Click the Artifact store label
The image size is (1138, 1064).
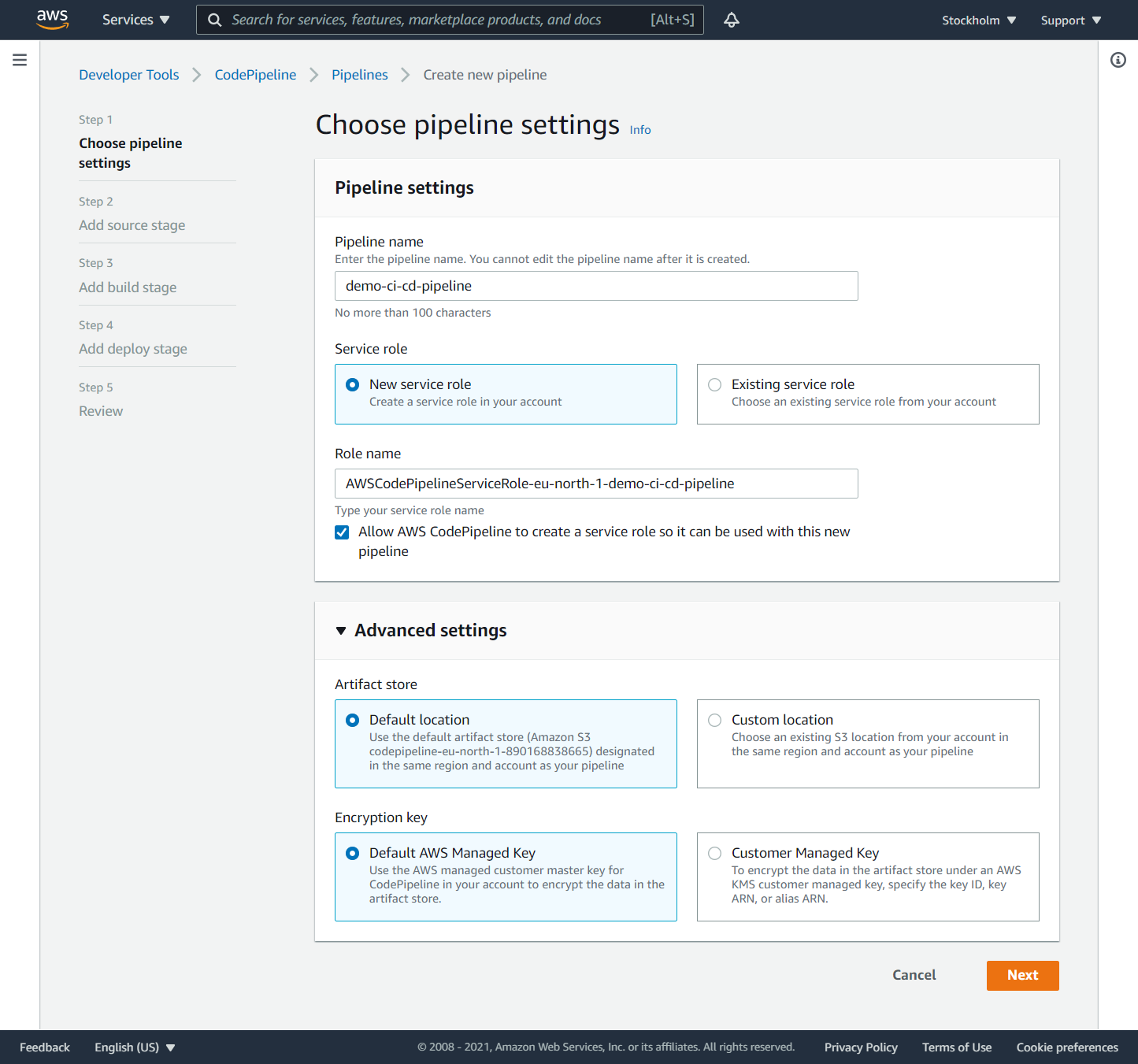[x=376, y=684]
